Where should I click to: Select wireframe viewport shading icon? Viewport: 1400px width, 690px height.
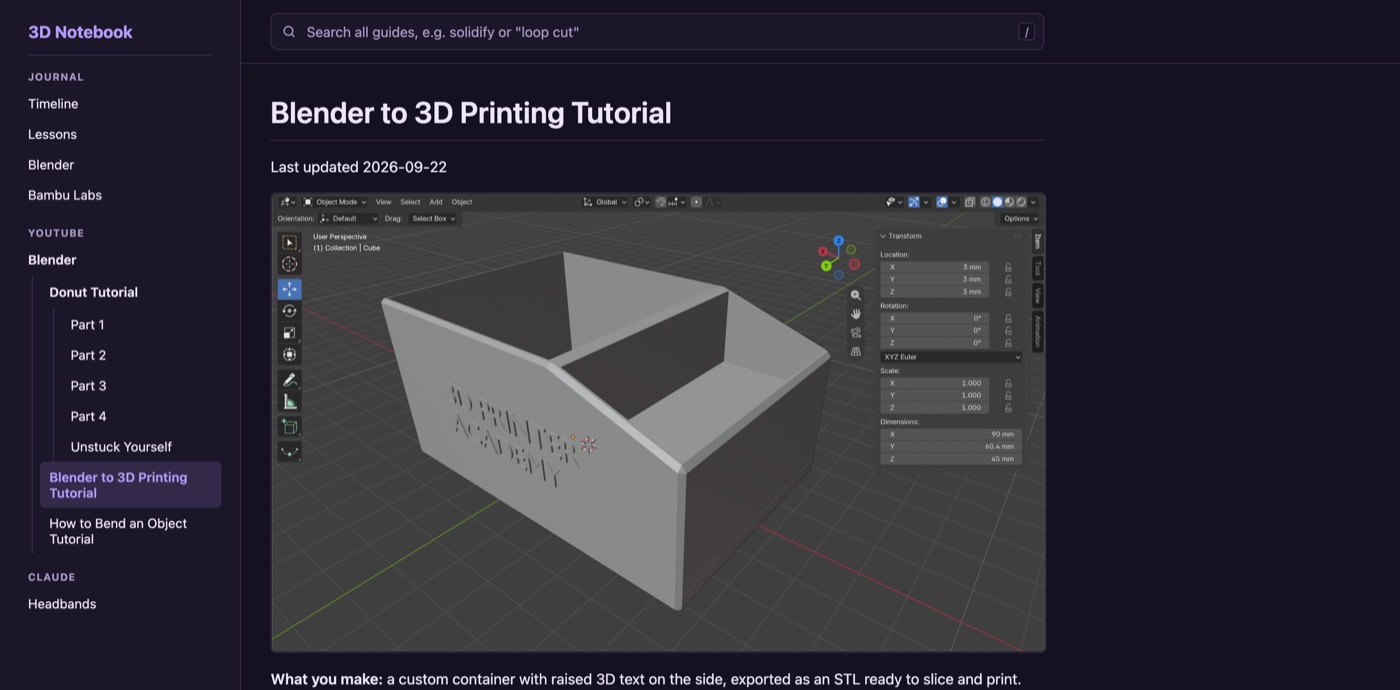[985, 202]
